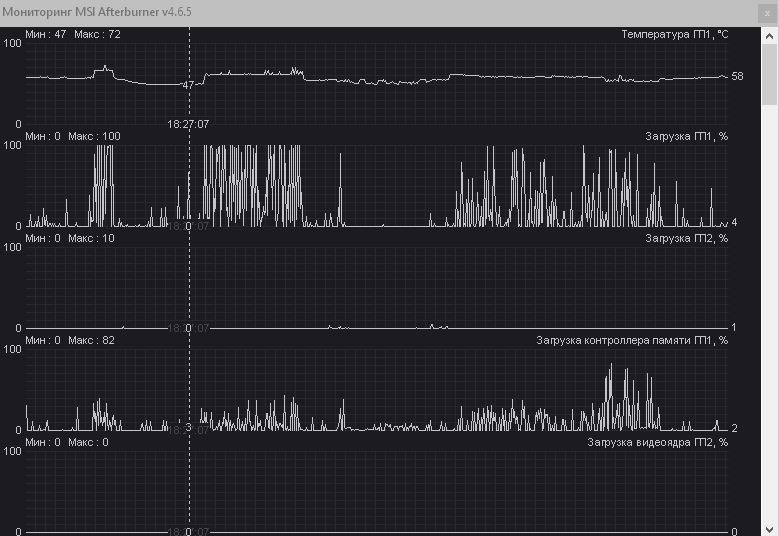This screenshot has width=779, height=536.
Task: Select the "Загрузка контроллера памяти ГП1" graph title
Action: coord(632,340)
